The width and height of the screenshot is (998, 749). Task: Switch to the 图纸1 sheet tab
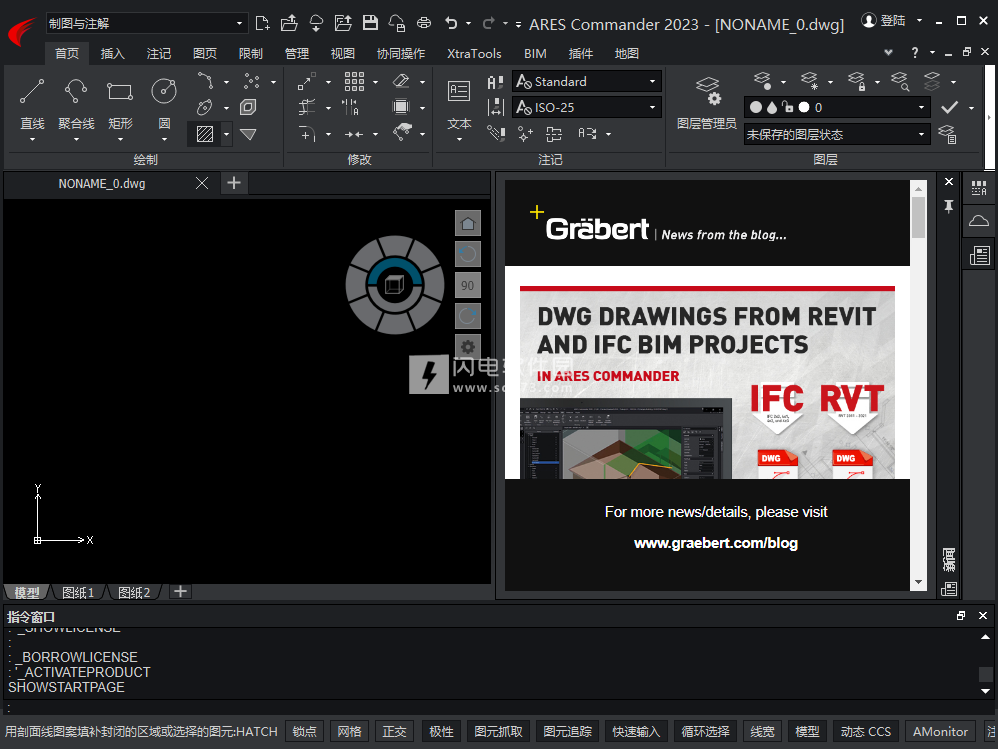[78, 592]
